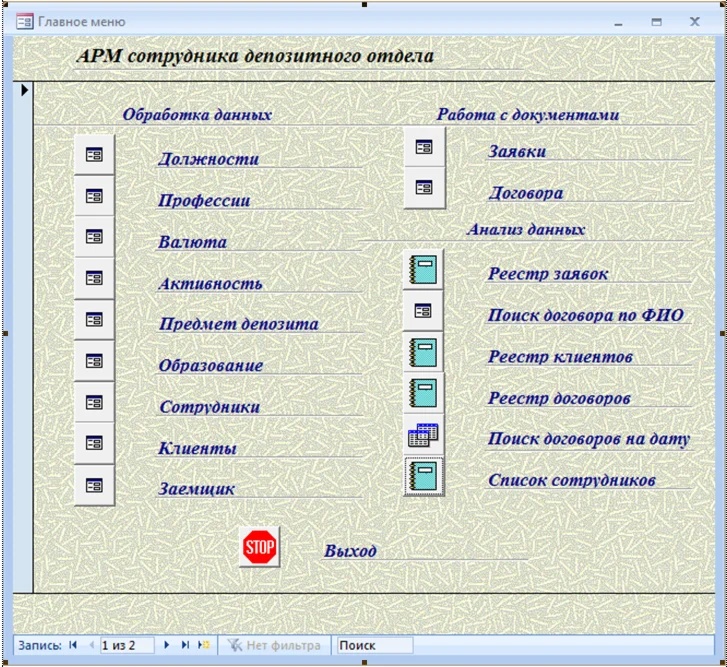
Task: Click the Реестр заявок label
Action: click(x=548, y=274)
